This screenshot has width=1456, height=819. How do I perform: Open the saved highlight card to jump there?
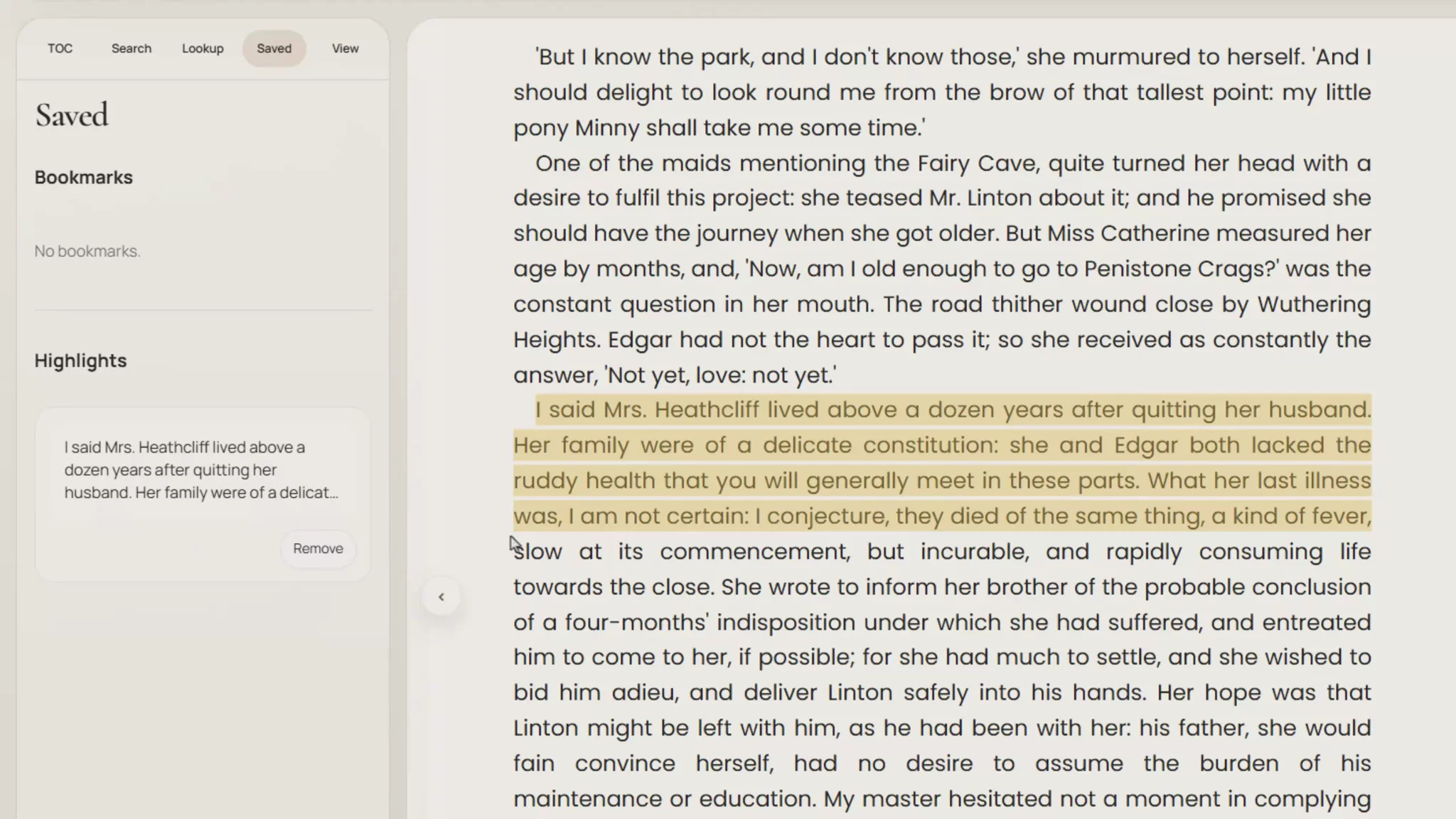click(x=202, y=469)
